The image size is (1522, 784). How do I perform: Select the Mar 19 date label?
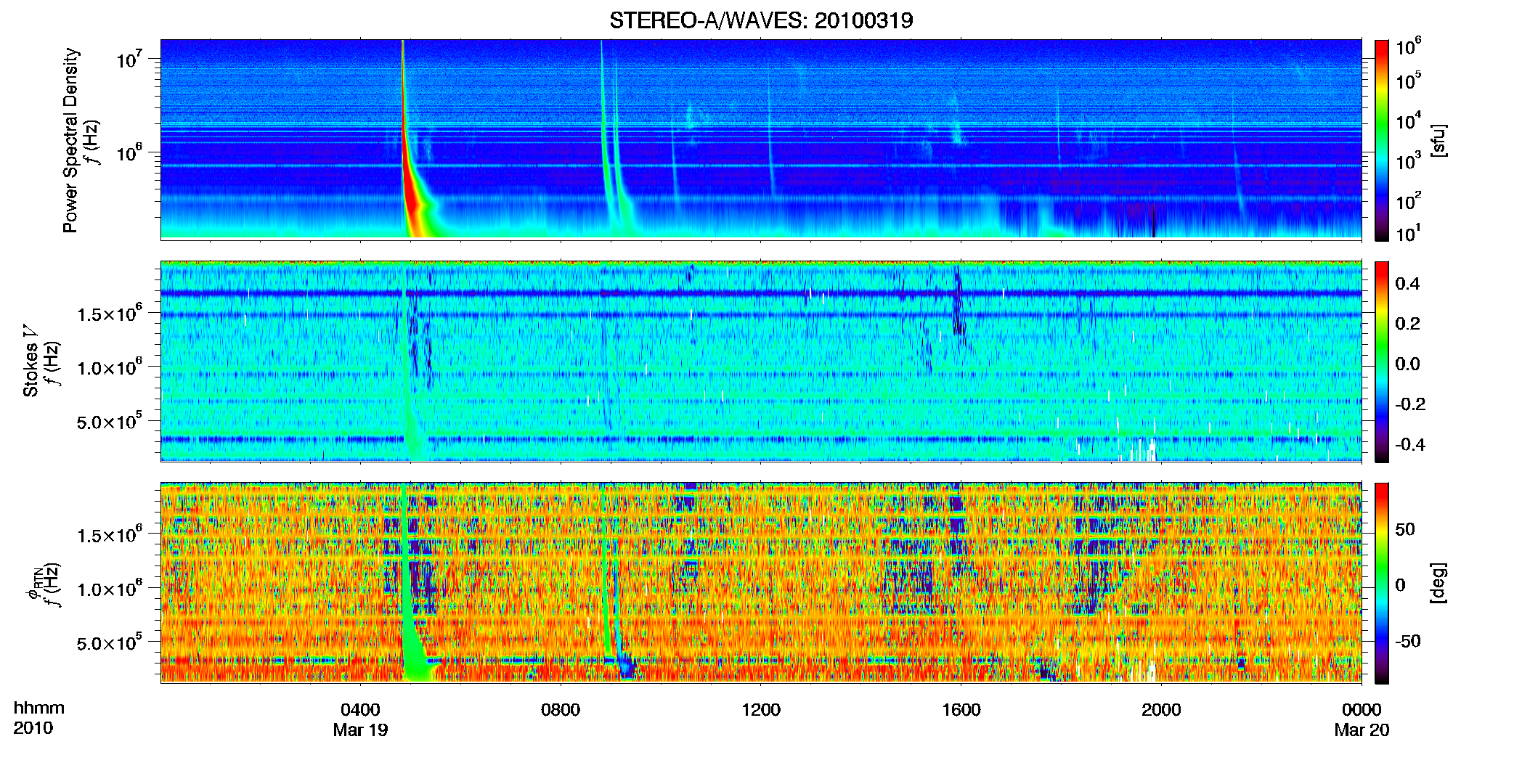click(360, 730)
